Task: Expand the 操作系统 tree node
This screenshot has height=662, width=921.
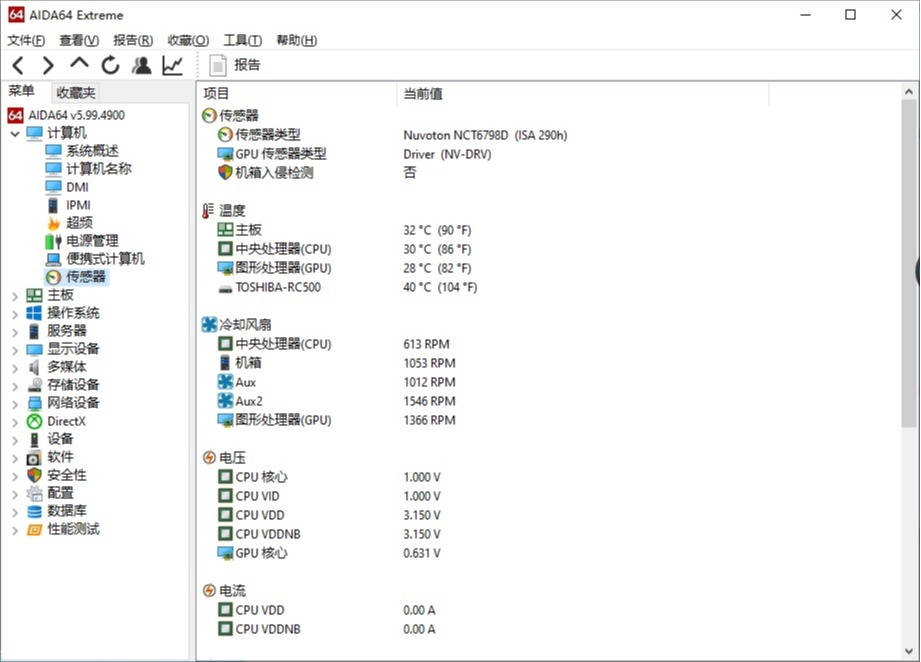Action: coord(15,314)
